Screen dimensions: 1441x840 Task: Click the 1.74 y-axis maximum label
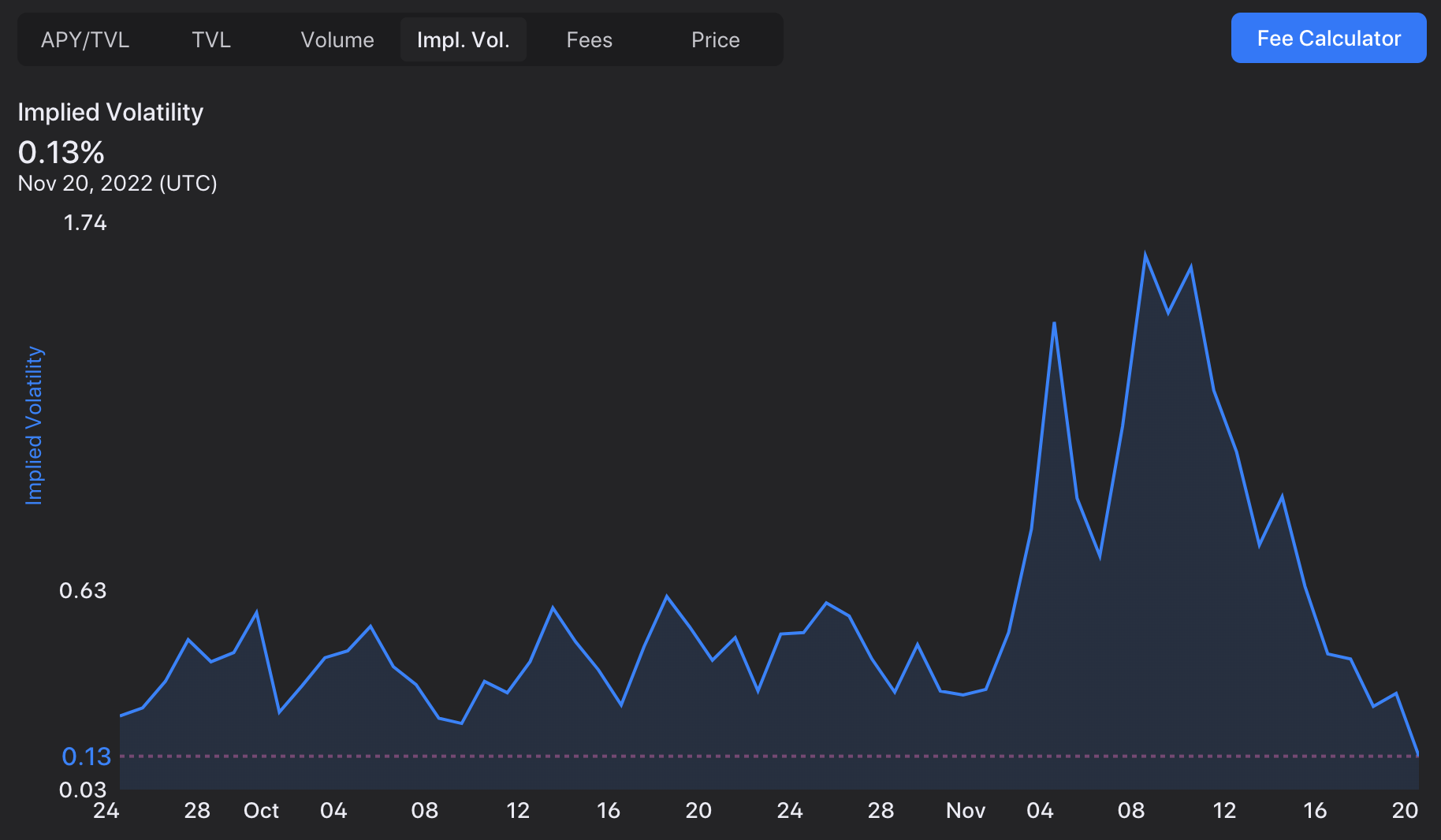(84, 223)
